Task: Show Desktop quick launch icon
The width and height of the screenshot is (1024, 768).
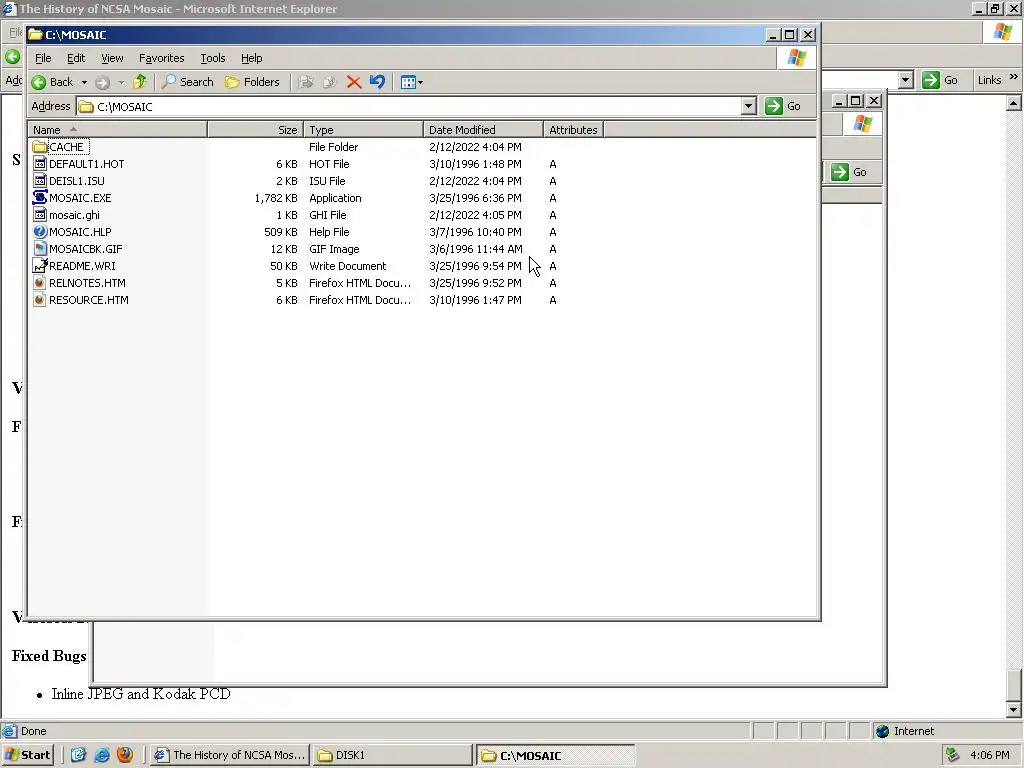Action: 78,755
